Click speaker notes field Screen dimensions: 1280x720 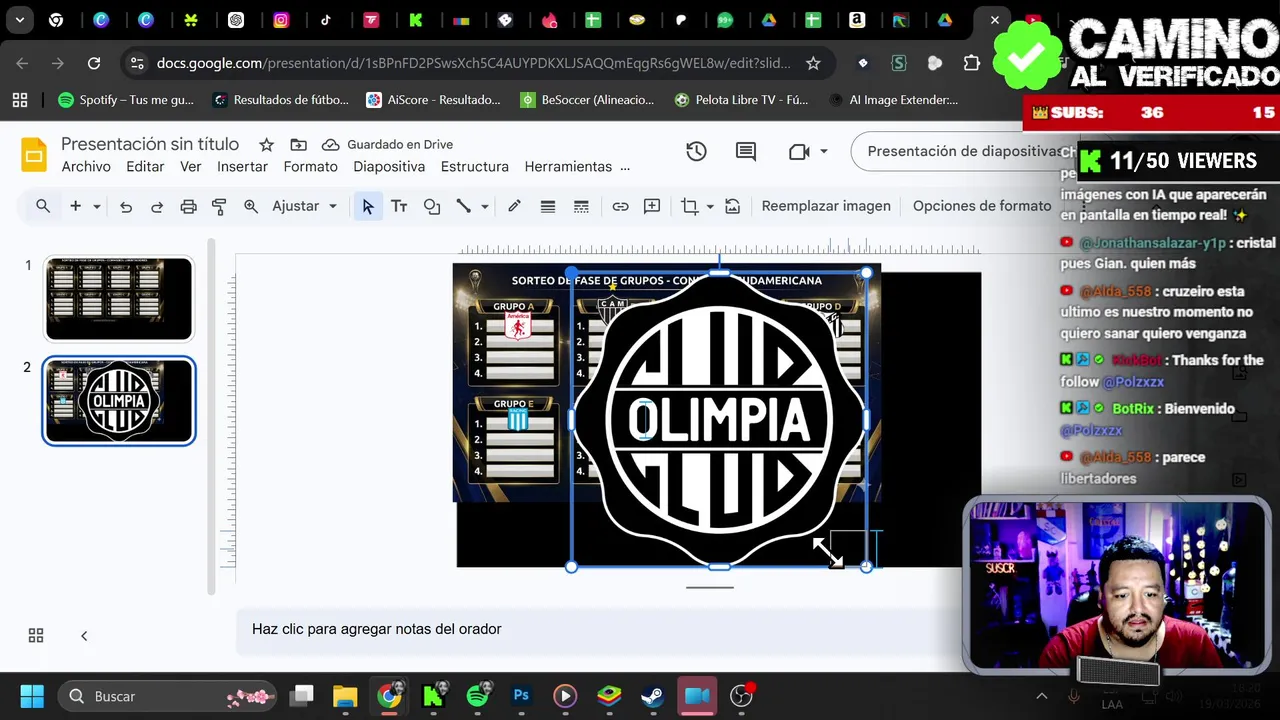600,629
